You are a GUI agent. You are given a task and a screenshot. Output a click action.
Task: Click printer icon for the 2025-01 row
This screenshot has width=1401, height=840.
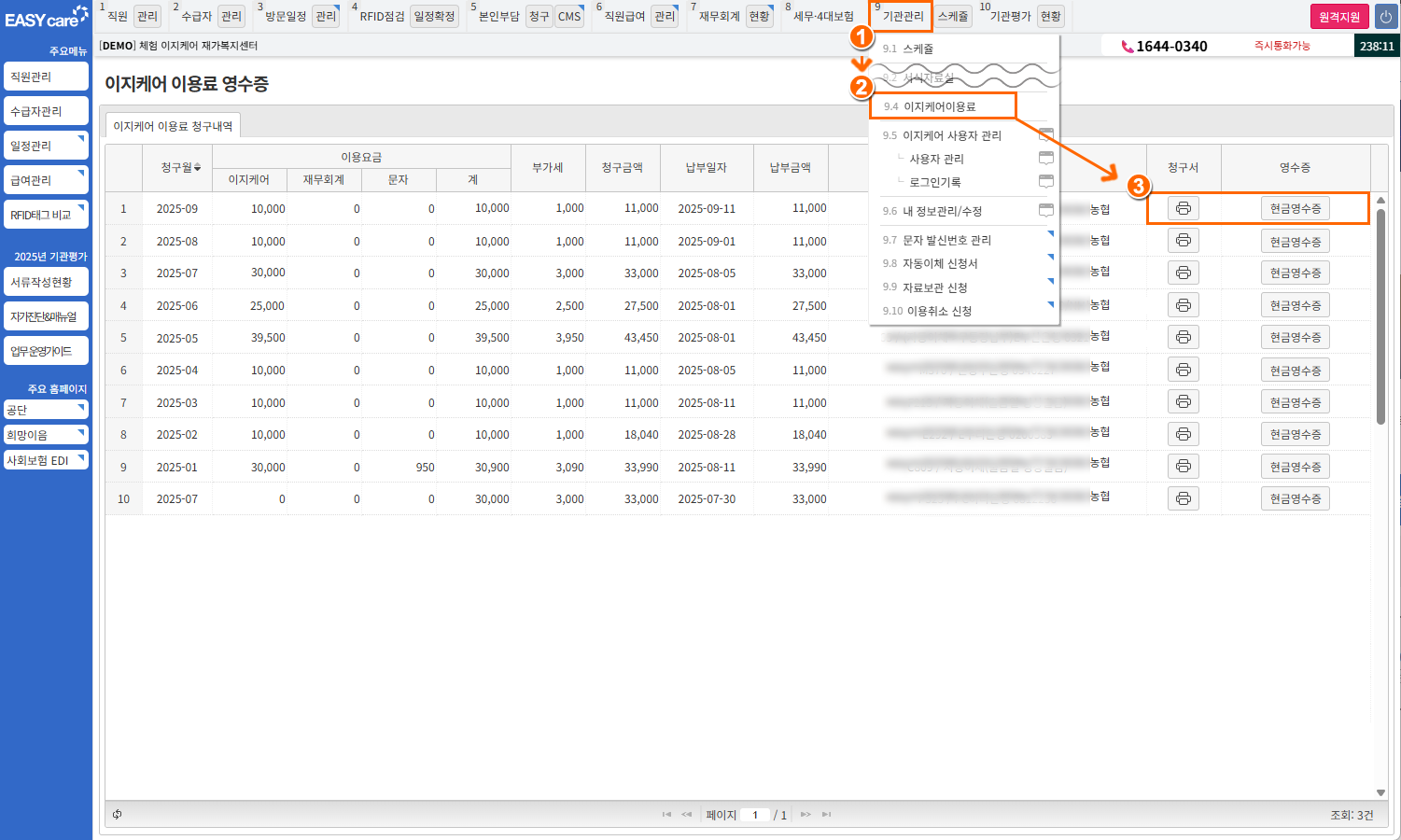(x=1183, y=466)
